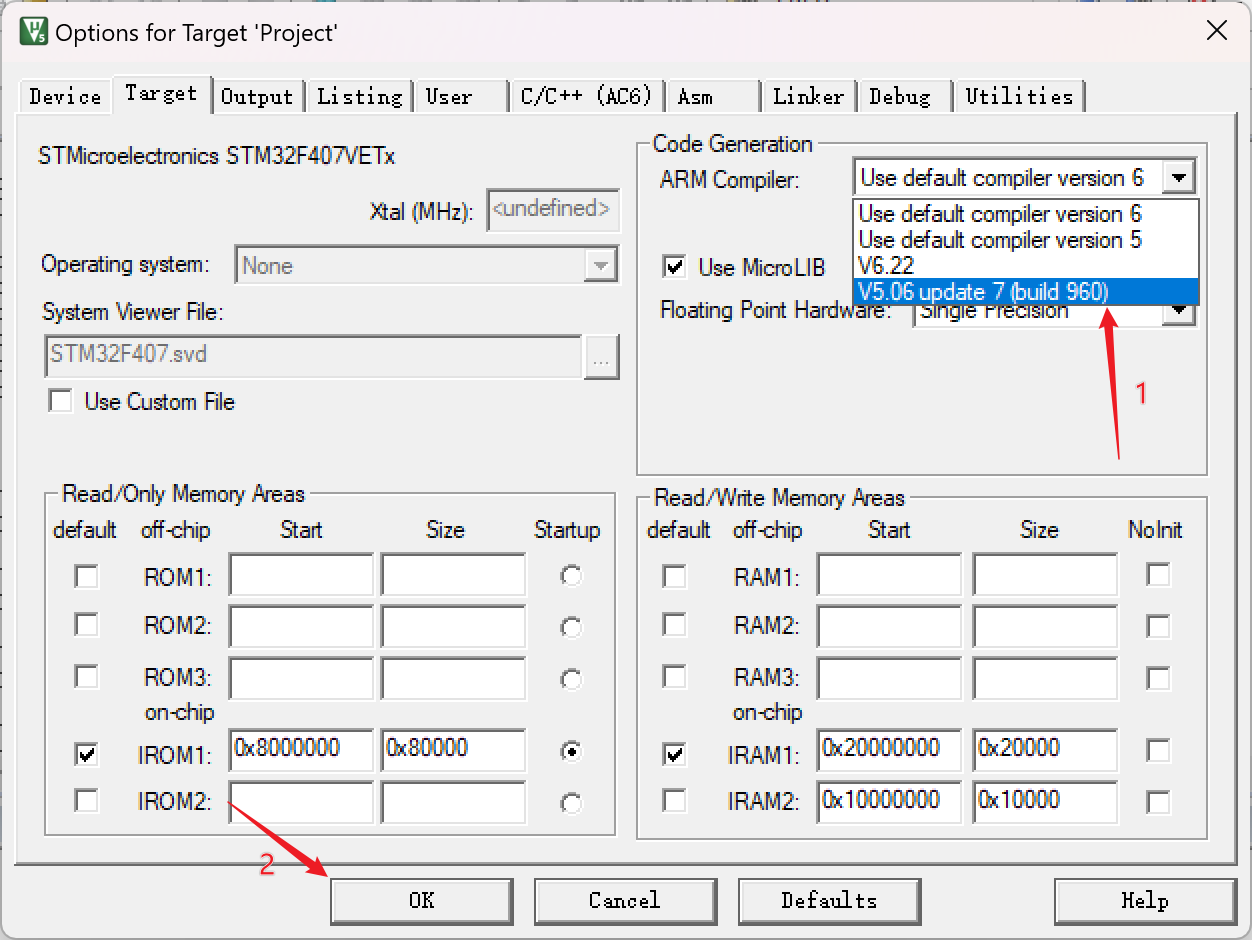Enable NoInit for IRAM2
Screen dimensions: 1252x940
(1158, 801)
